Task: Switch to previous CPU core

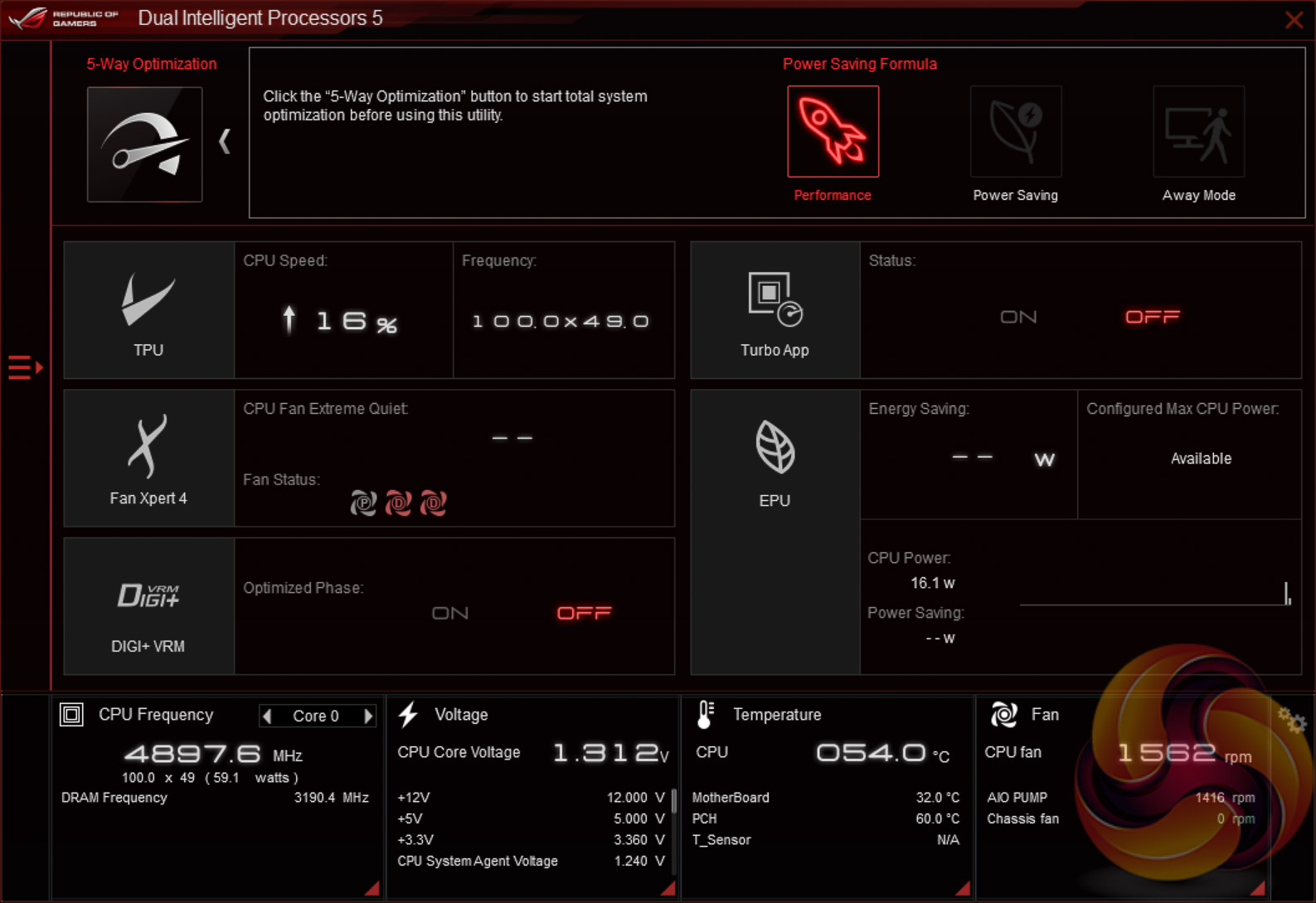Action: click(x=267, y=716)
